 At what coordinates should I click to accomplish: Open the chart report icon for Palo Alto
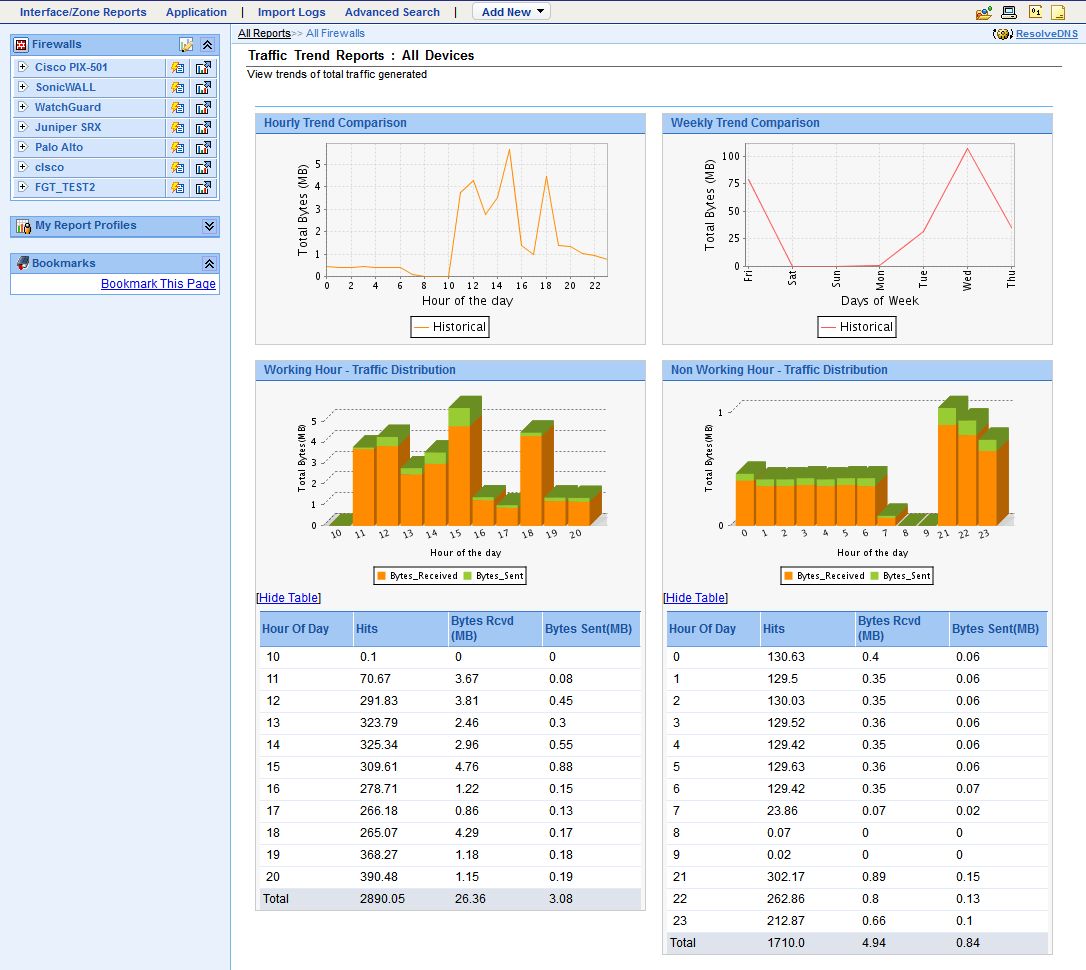(204, 148)
